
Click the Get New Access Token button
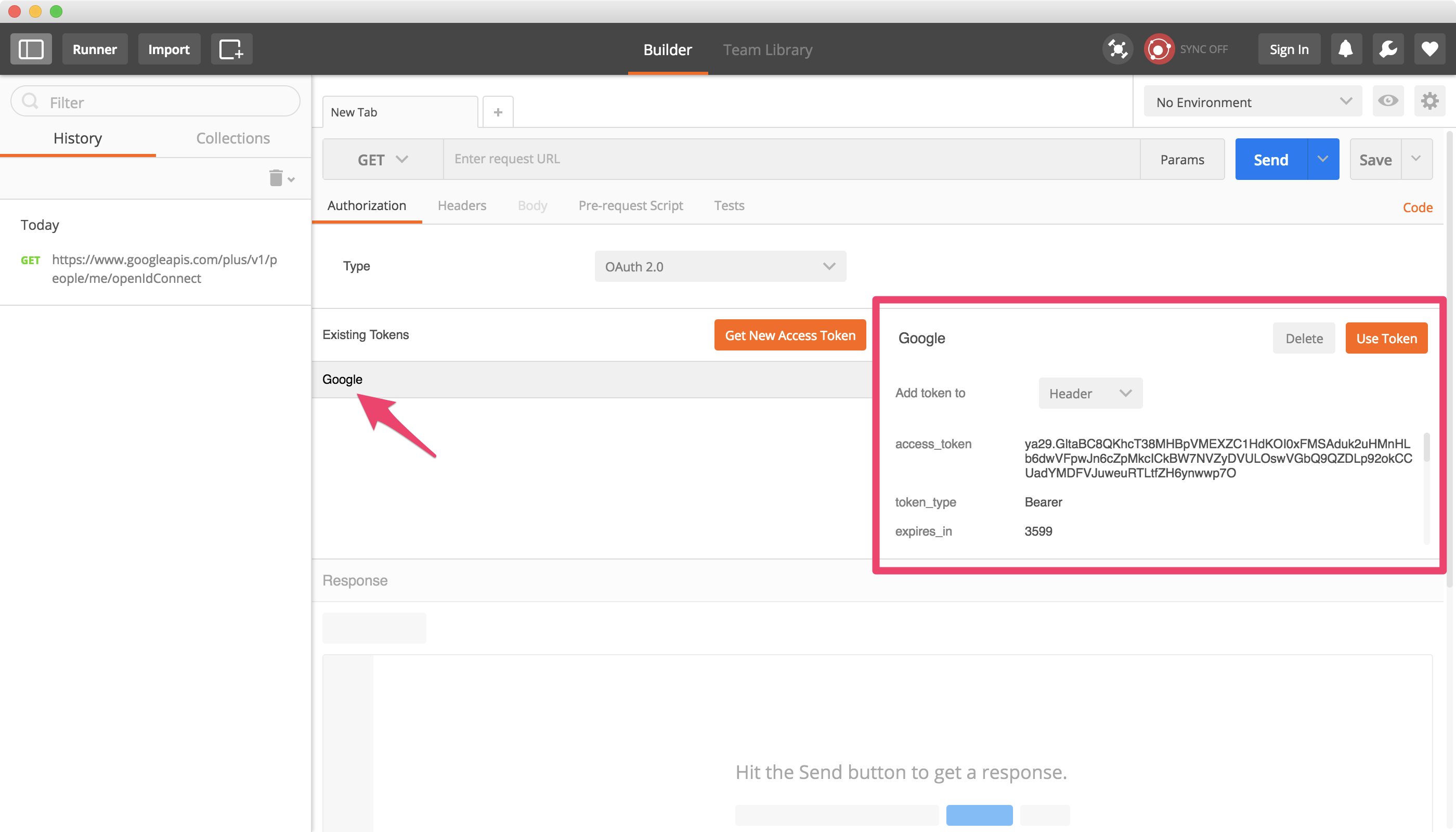pyautogui.click(x=790, y=335)
